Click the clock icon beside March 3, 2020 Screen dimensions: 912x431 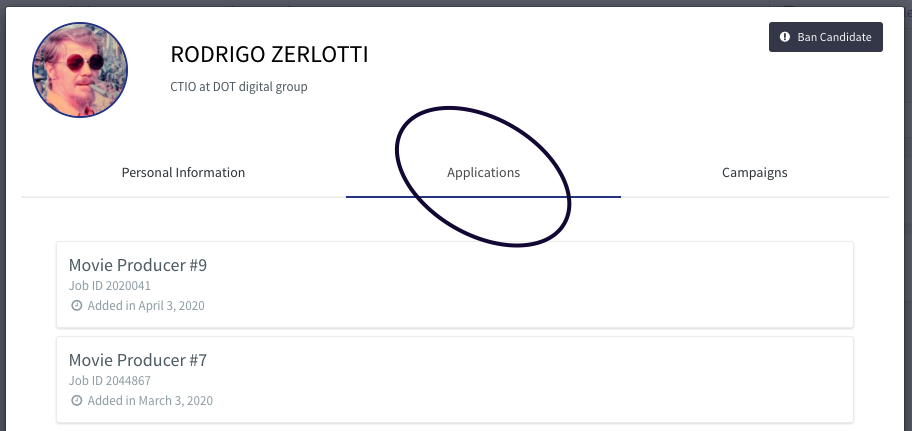click(x=76, y=401)
